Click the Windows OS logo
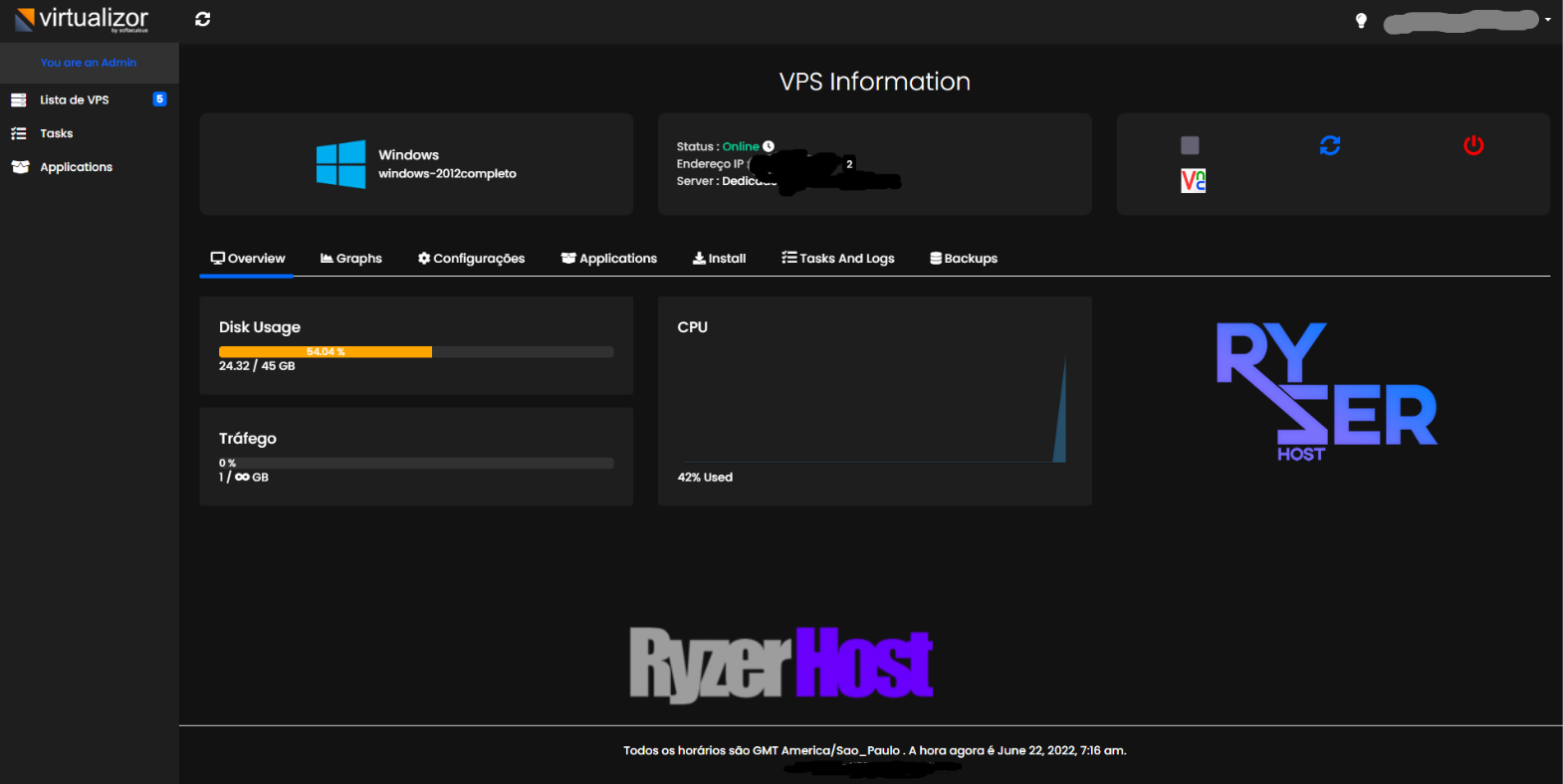Viewport: 1563px width, 784px height. point(340,164)
